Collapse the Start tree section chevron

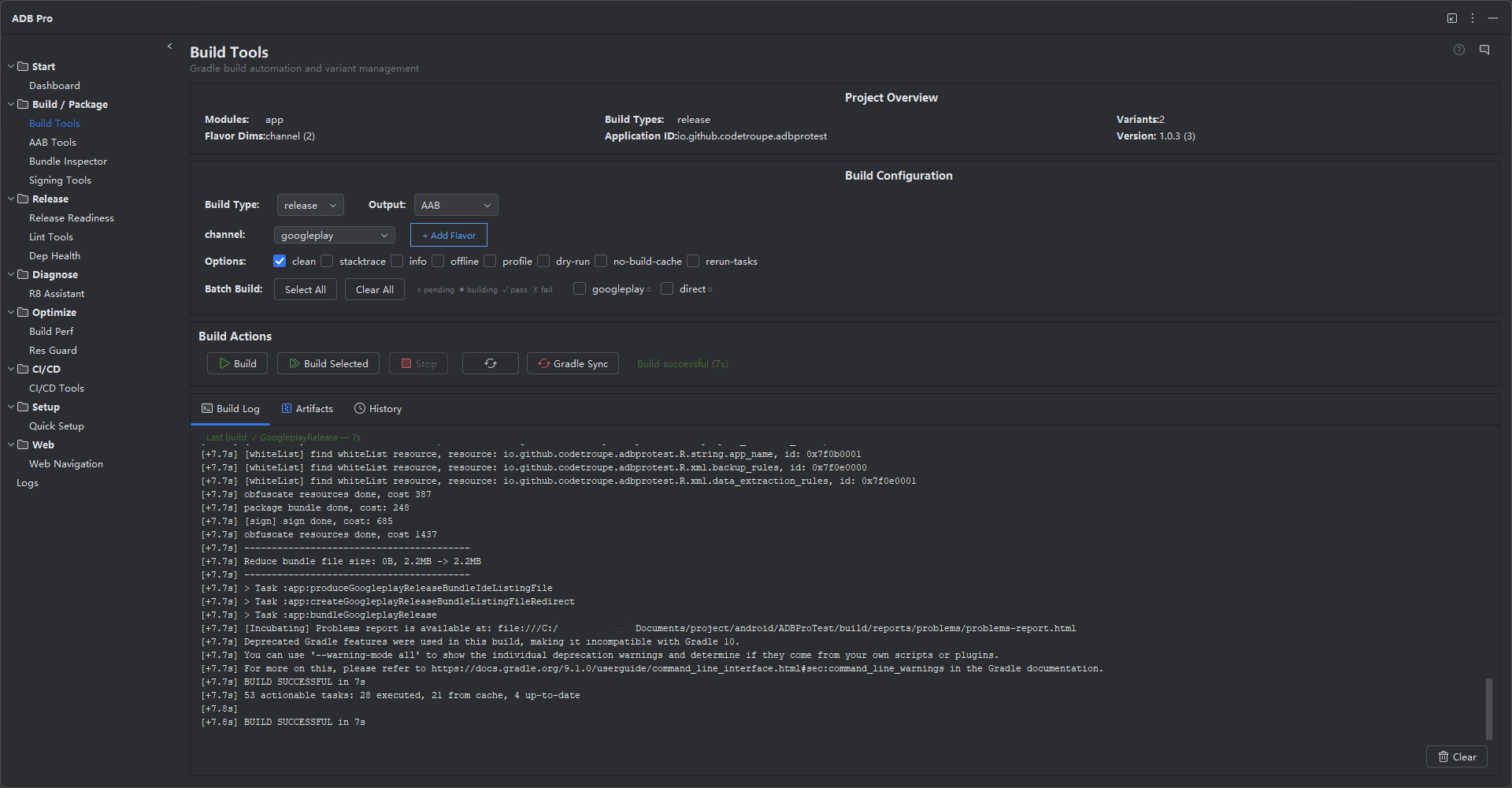11,66
